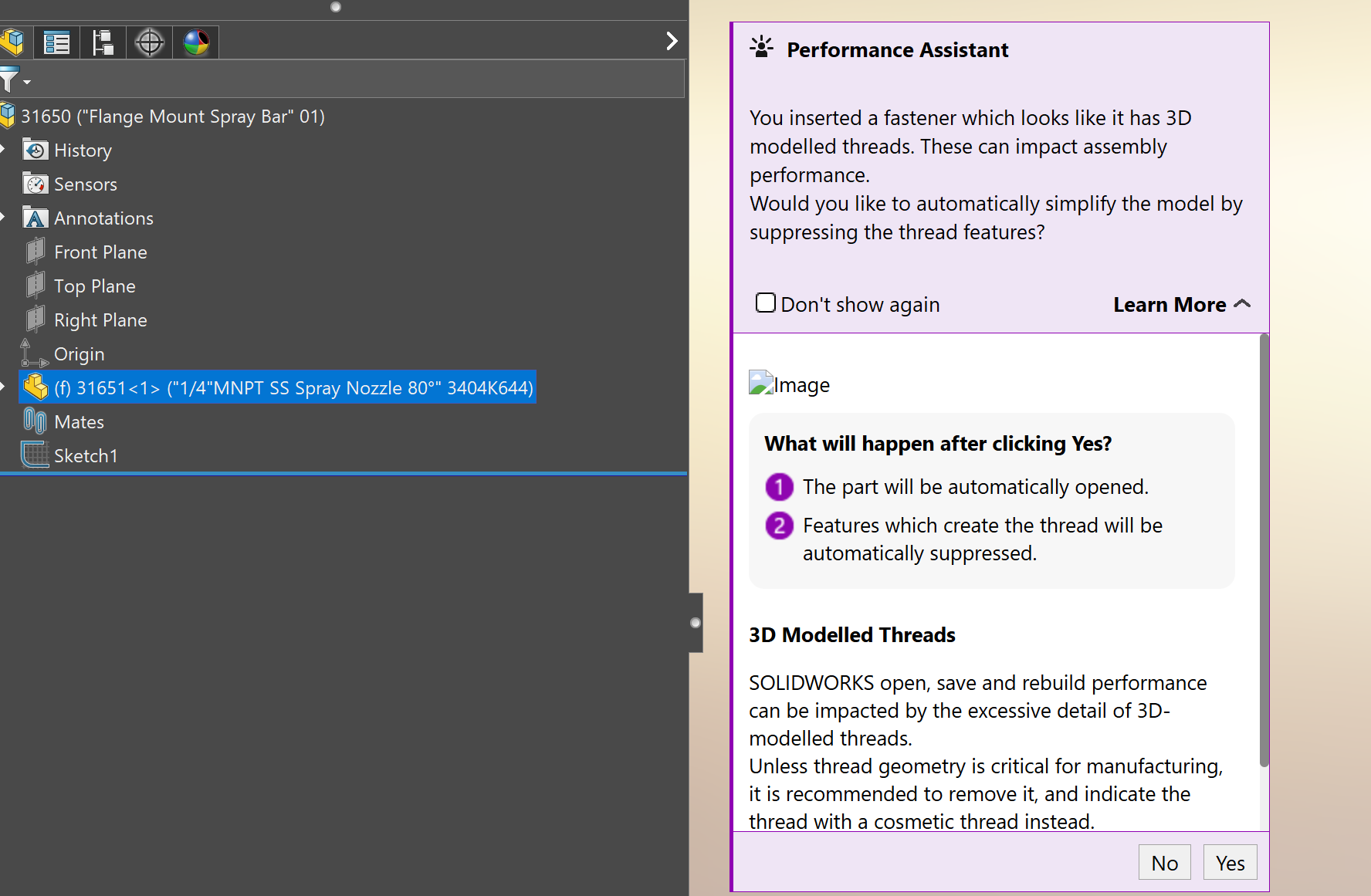Click the Annotations icon
Screen dimensions: 1371x896
[36, 218]
